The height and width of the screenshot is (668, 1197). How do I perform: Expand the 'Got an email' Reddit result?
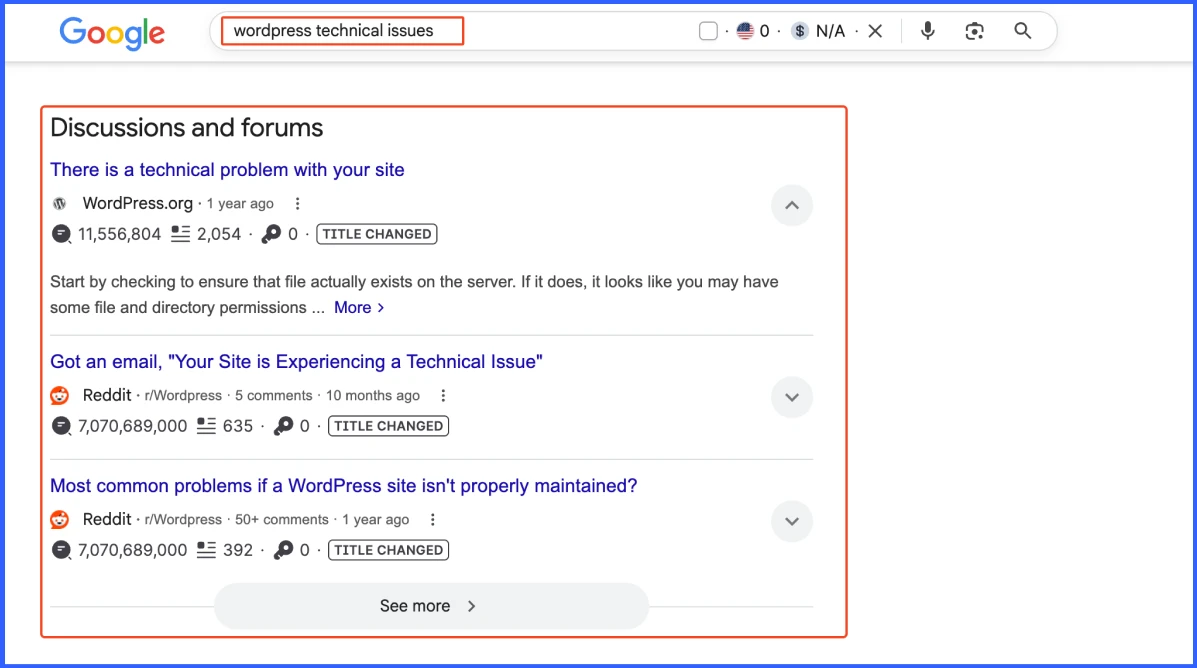click(x=792, y=397)
